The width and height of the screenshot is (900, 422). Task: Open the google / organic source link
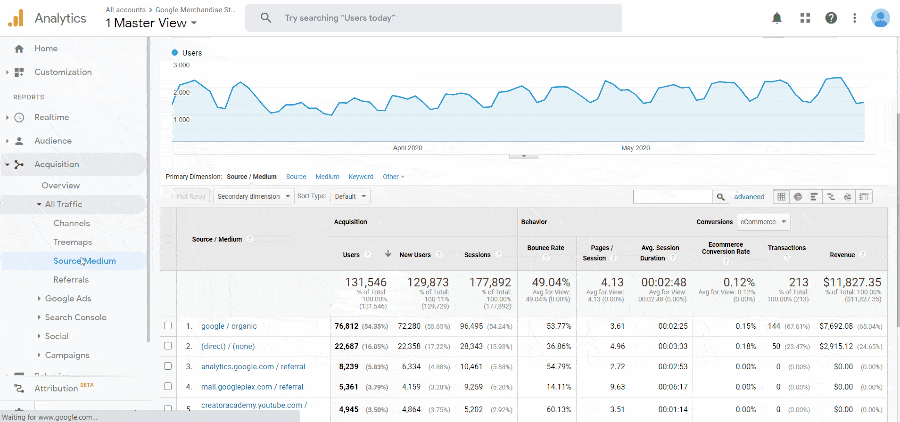click(x=228, y=326)
